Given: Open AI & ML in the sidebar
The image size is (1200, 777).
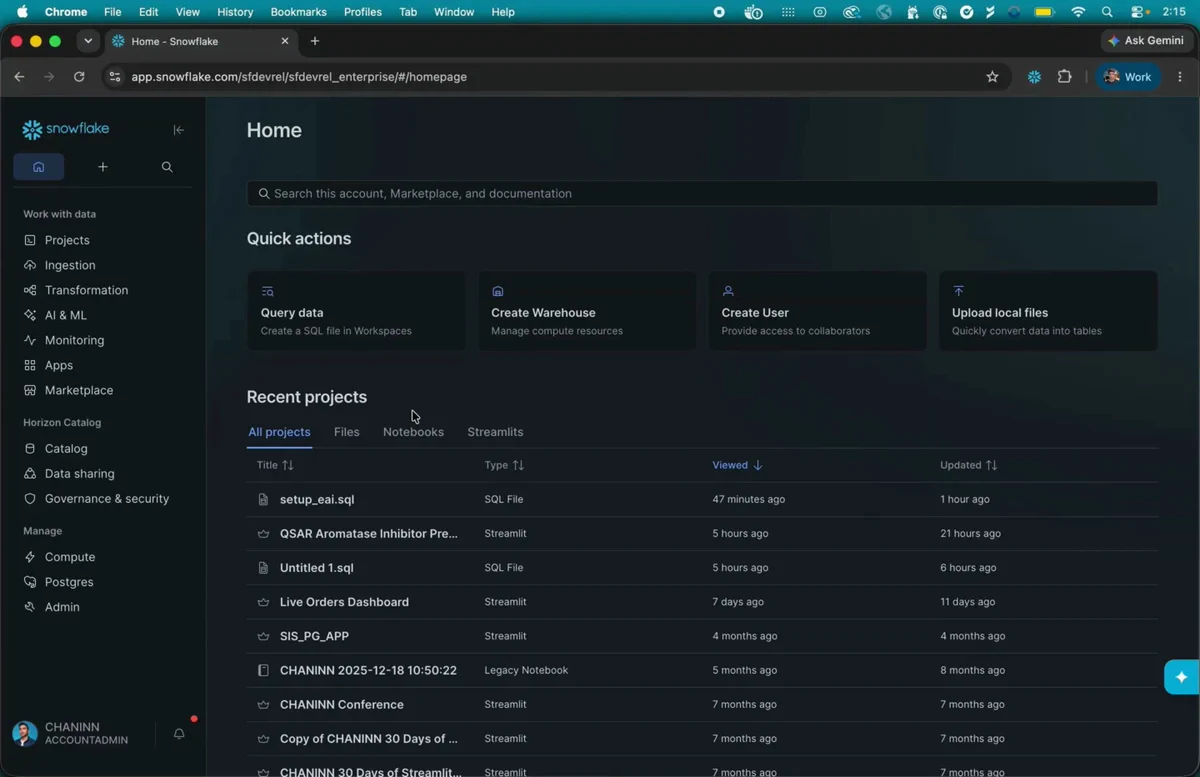Looking at the screenshot, I should click(66, 315).
